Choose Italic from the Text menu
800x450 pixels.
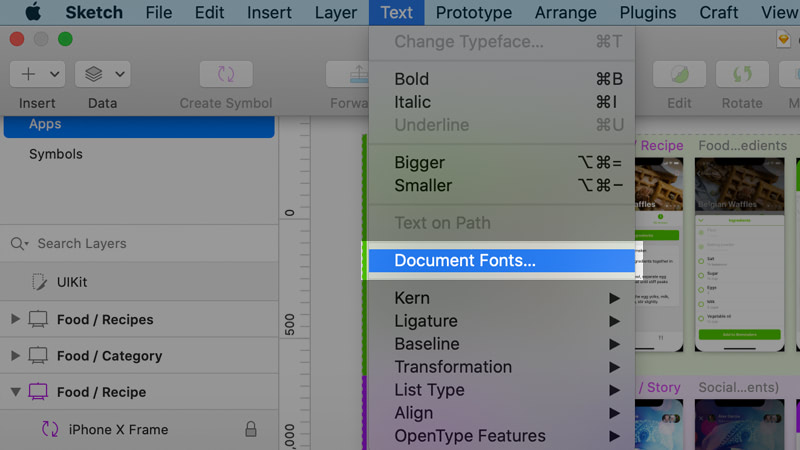(x=502, y=102)
